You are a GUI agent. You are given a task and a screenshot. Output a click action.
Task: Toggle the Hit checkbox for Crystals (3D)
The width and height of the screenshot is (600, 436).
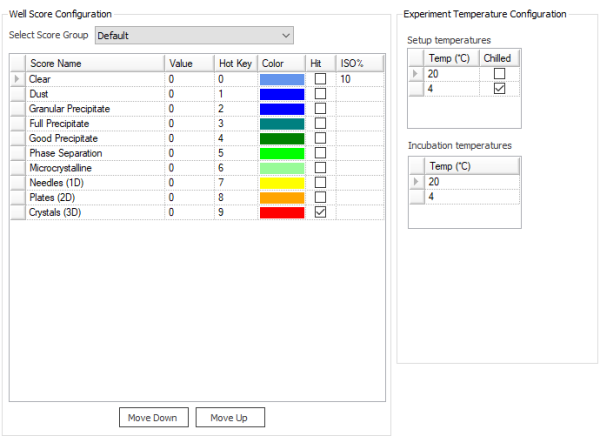tap(321, 213)
